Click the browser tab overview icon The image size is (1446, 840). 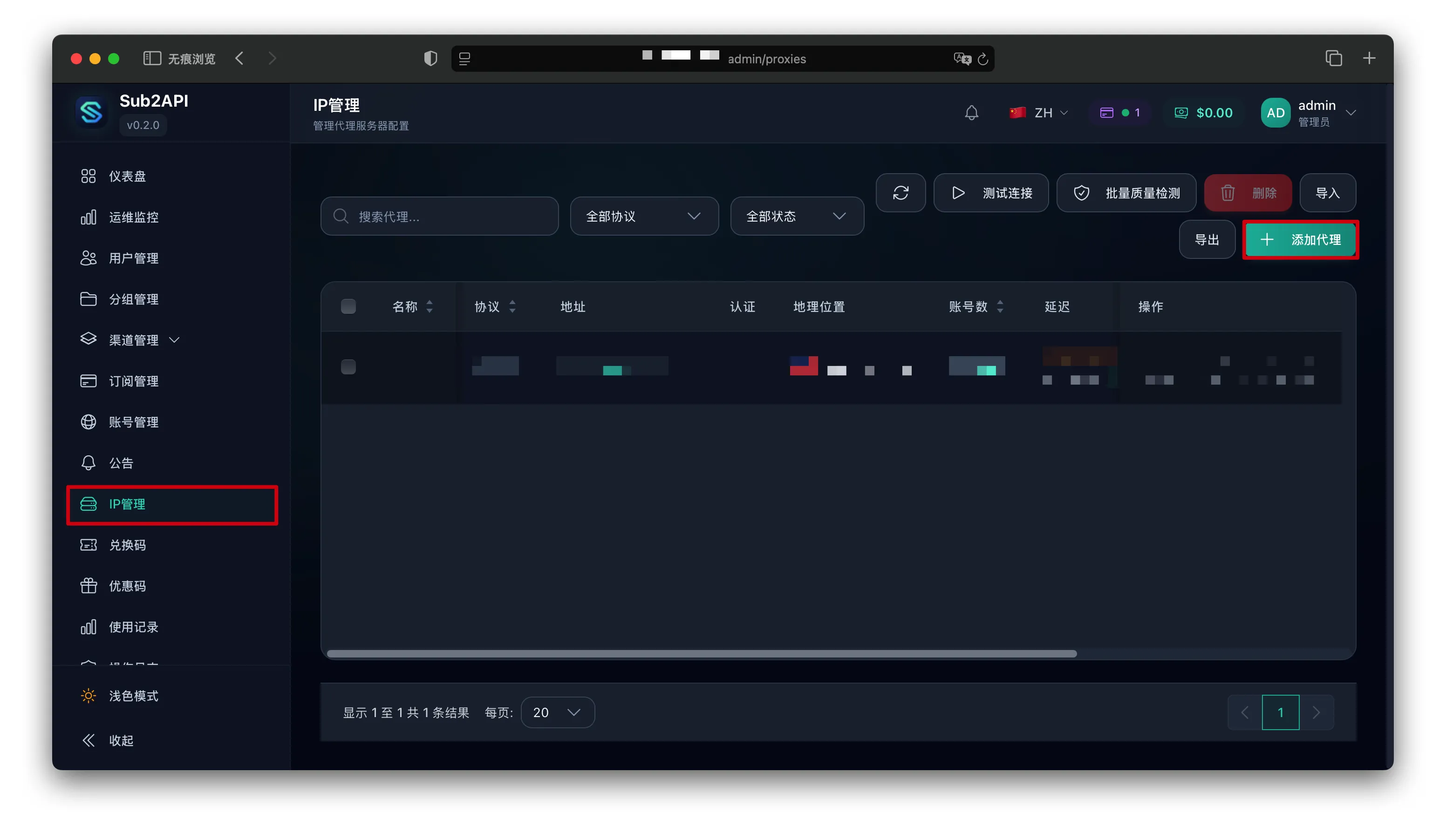click(1334, 59)
